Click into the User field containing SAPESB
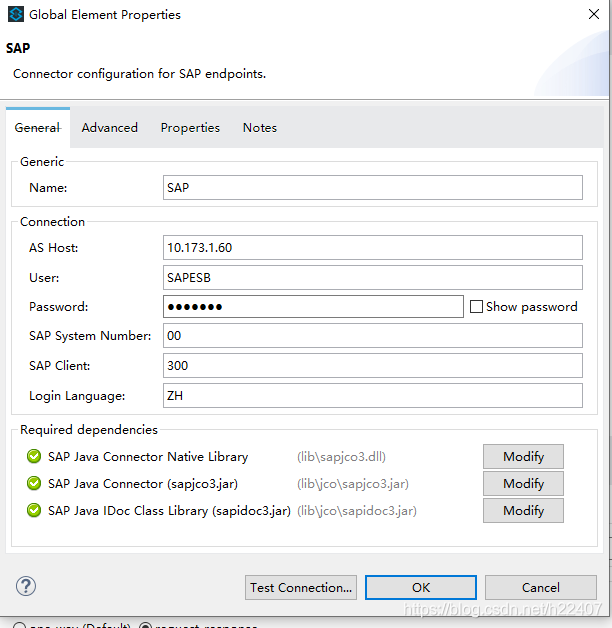This screenshot has width=612, height=628. click(x=372, y=278)
